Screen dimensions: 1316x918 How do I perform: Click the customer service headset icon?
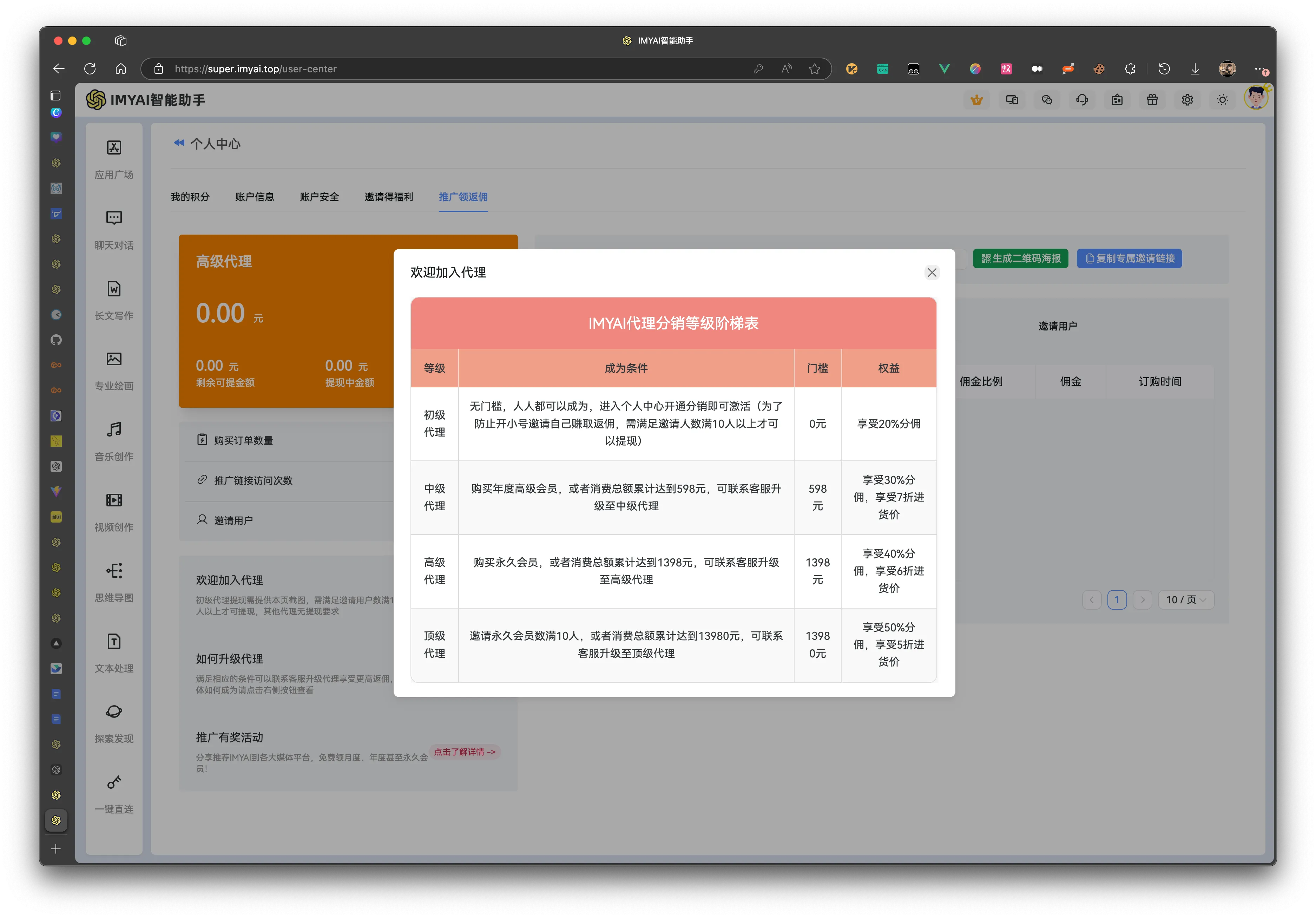click(1082, 100)
